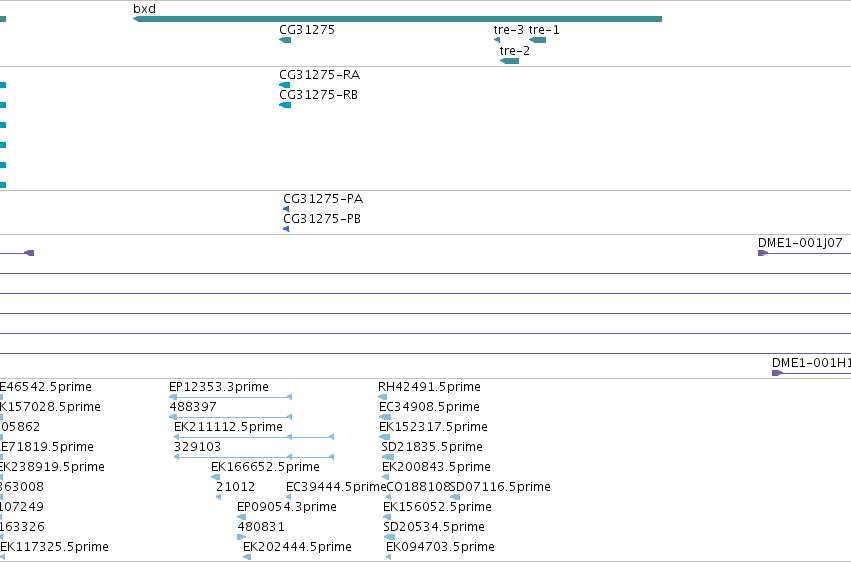The width and height of the screenshot is (851, 562).
Task: Select the CG31275 gene glyph
Action: 285,40
